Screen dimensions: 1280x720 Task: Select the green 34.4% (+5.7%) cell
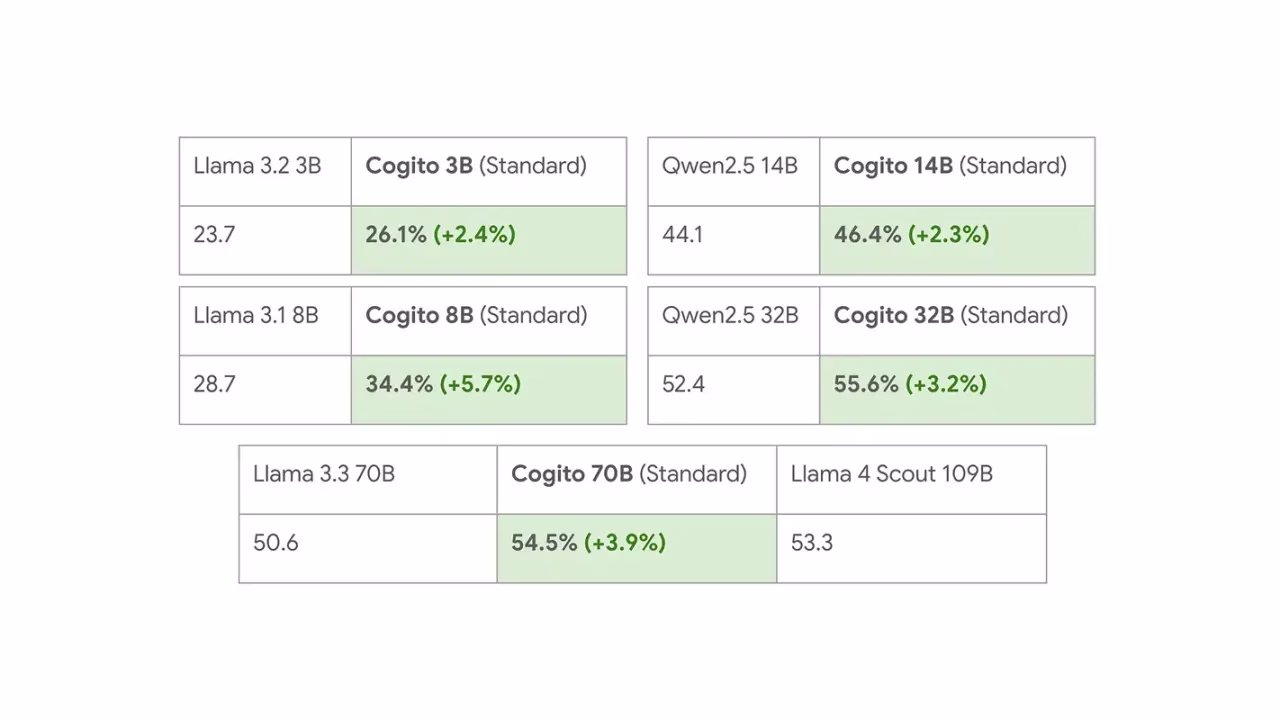[489, 389]
